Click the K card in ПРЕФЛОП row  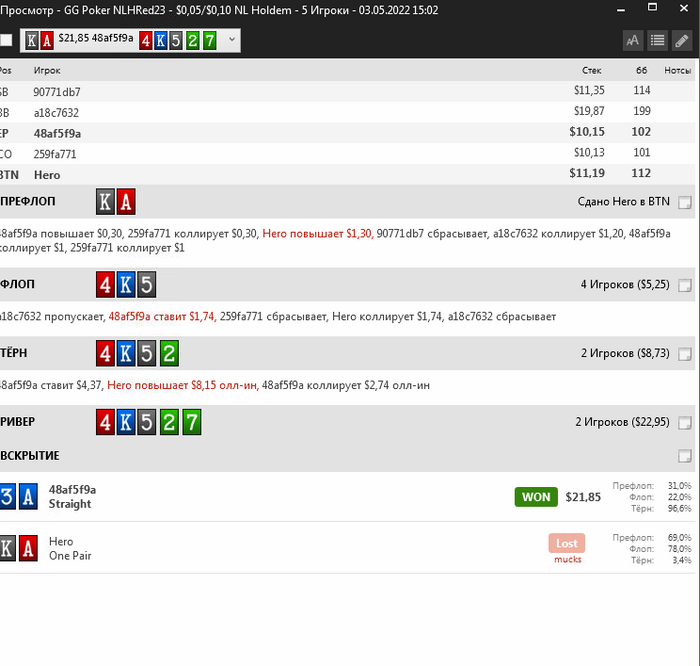(105, 202)
